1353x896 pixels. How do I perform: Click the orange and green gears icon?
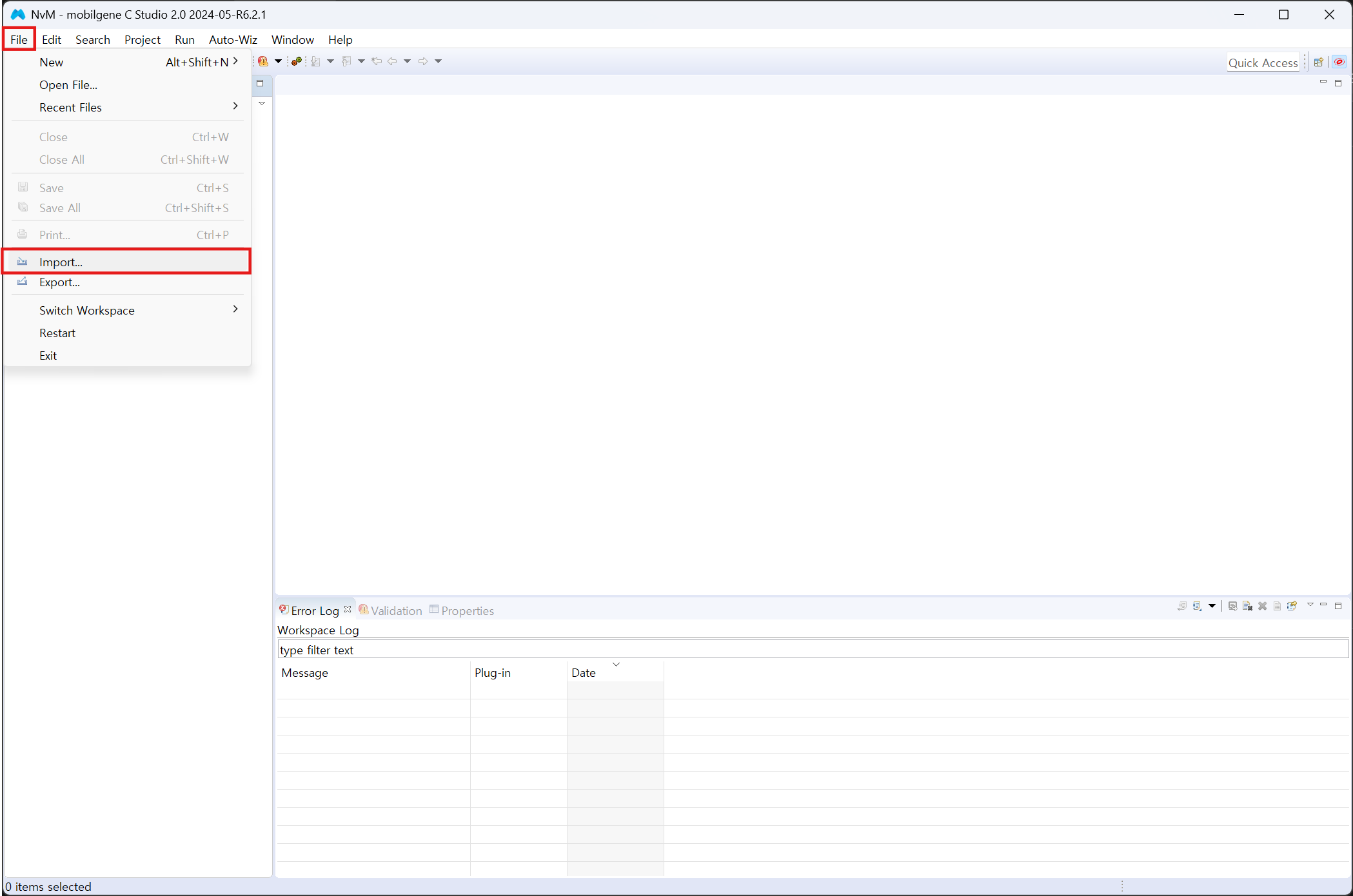(297, 61)
